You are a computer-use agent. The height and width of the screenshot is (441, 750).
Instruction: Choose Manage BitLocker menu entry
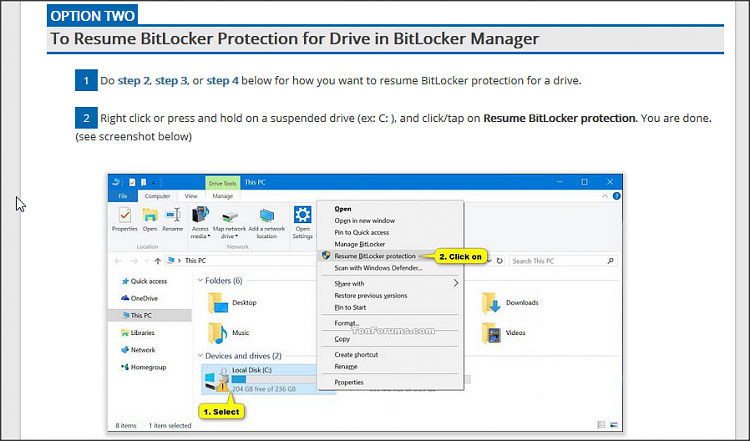click(360, 244)
